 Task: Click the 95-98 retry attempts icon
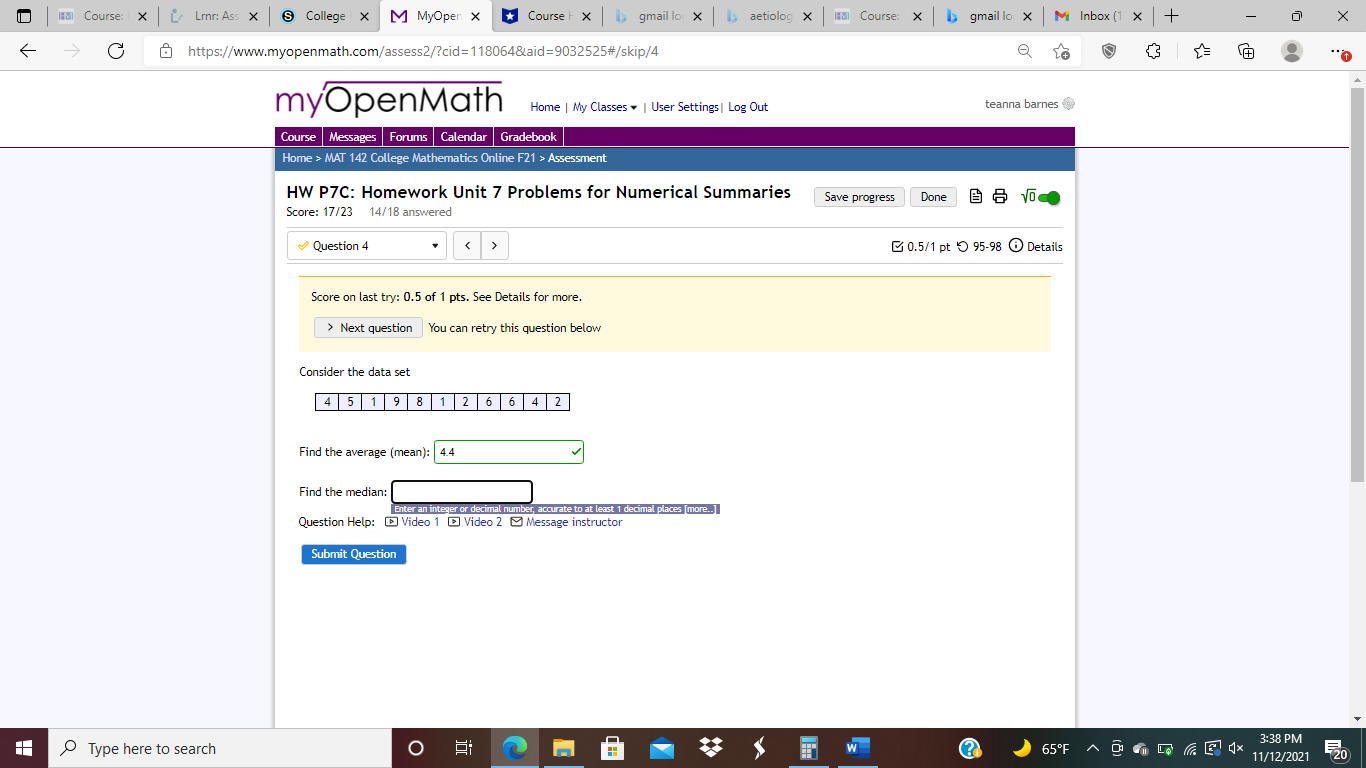pyautogui.click(x=962, y=246)
